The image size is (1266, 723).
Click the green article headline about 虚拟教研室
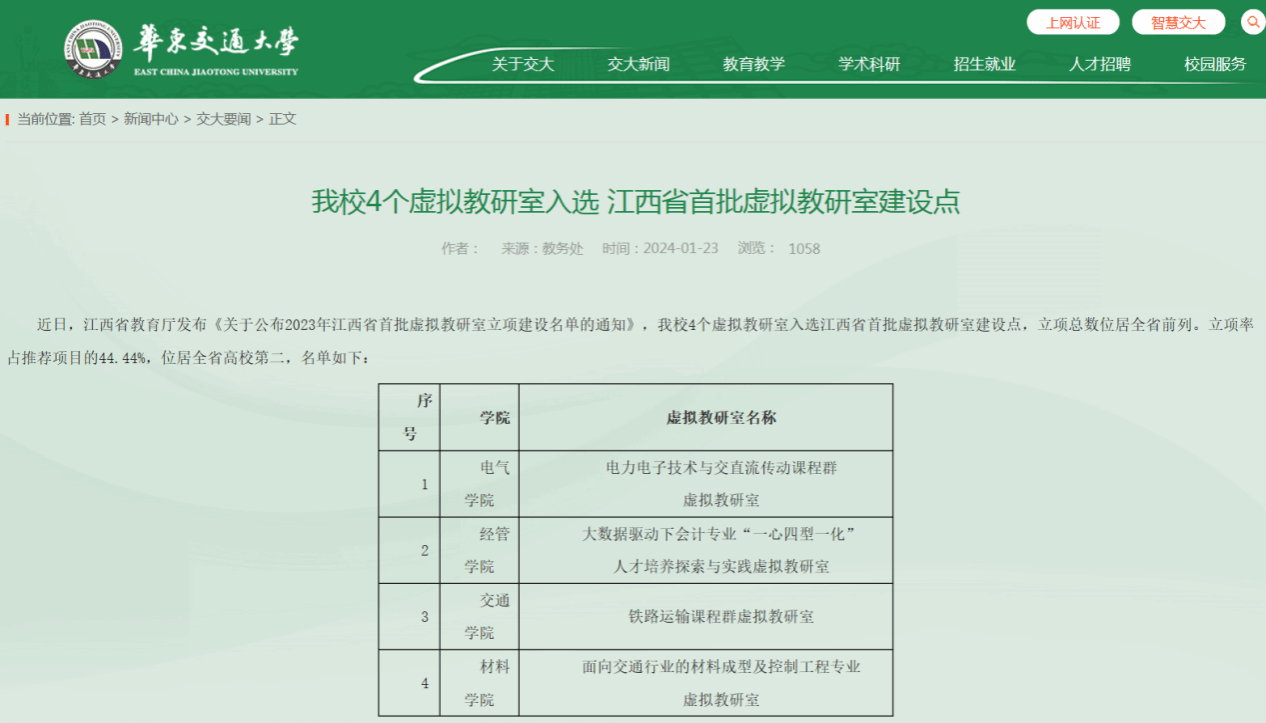pos(635,202)
